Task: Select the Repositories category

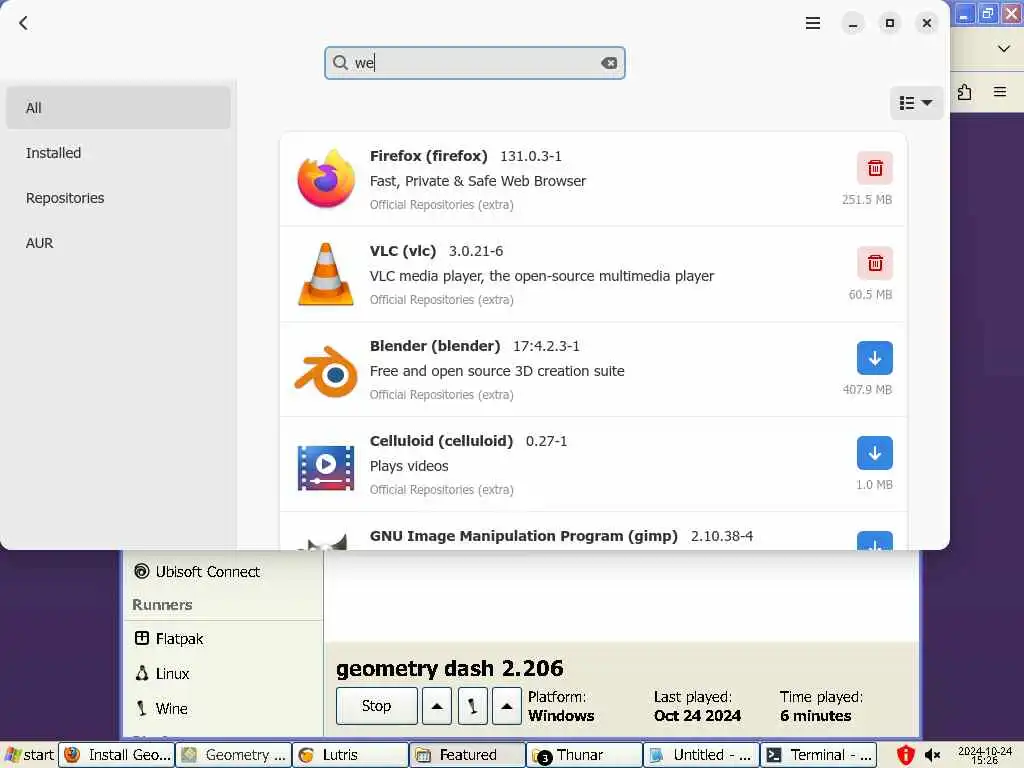Action: tap(118, 198)
